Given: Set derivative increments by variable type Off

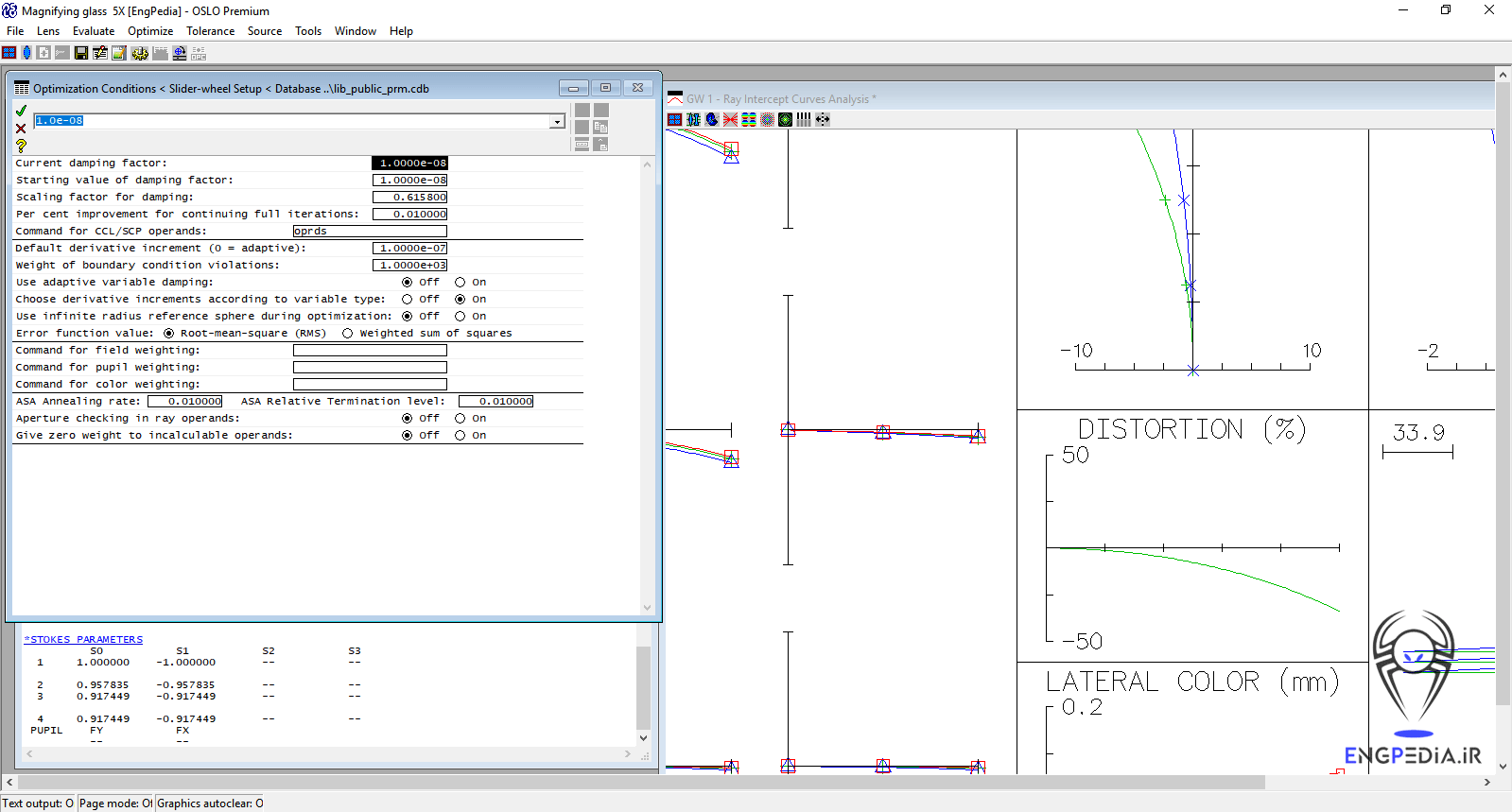Looking at the screenshot, I should click(x=408, y=300).
